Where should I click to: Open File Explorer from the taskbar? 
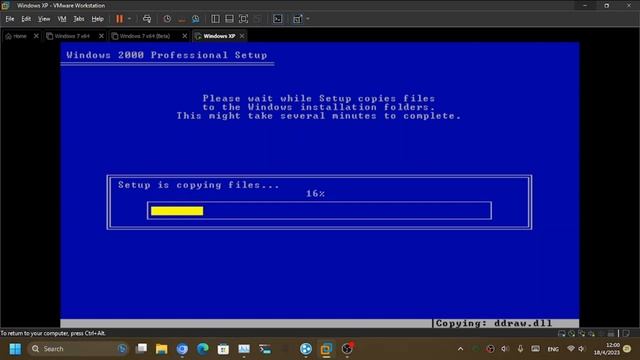[162, 349]
